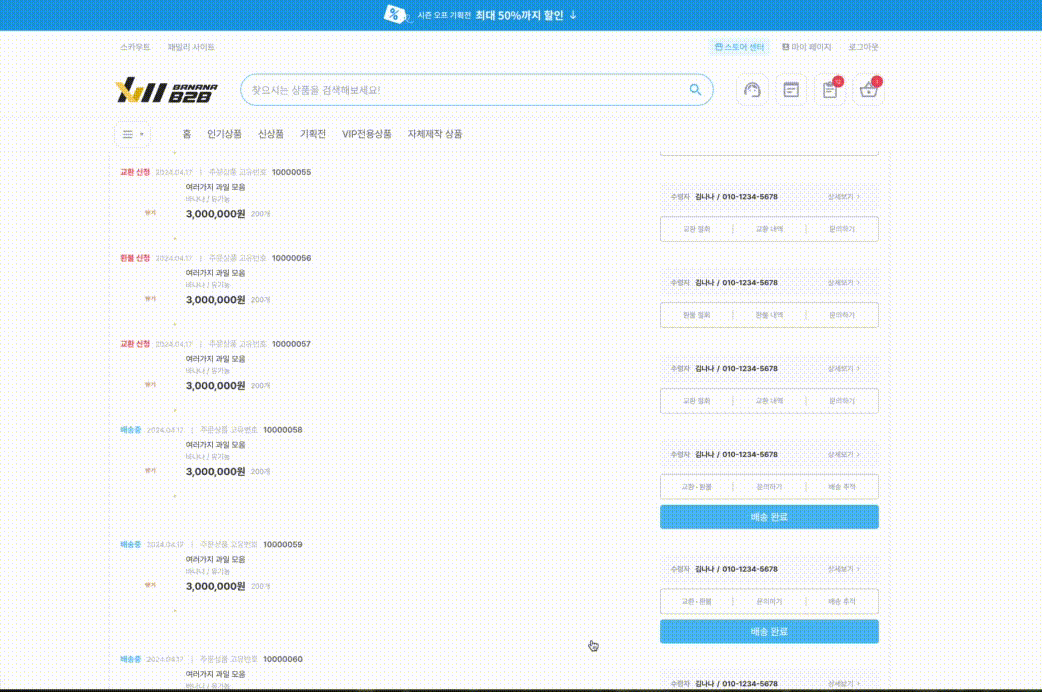This screenshot has width=1042, height=692.
Task: Expand 상세보기 for order 10000058
Action: coord(844,454)
